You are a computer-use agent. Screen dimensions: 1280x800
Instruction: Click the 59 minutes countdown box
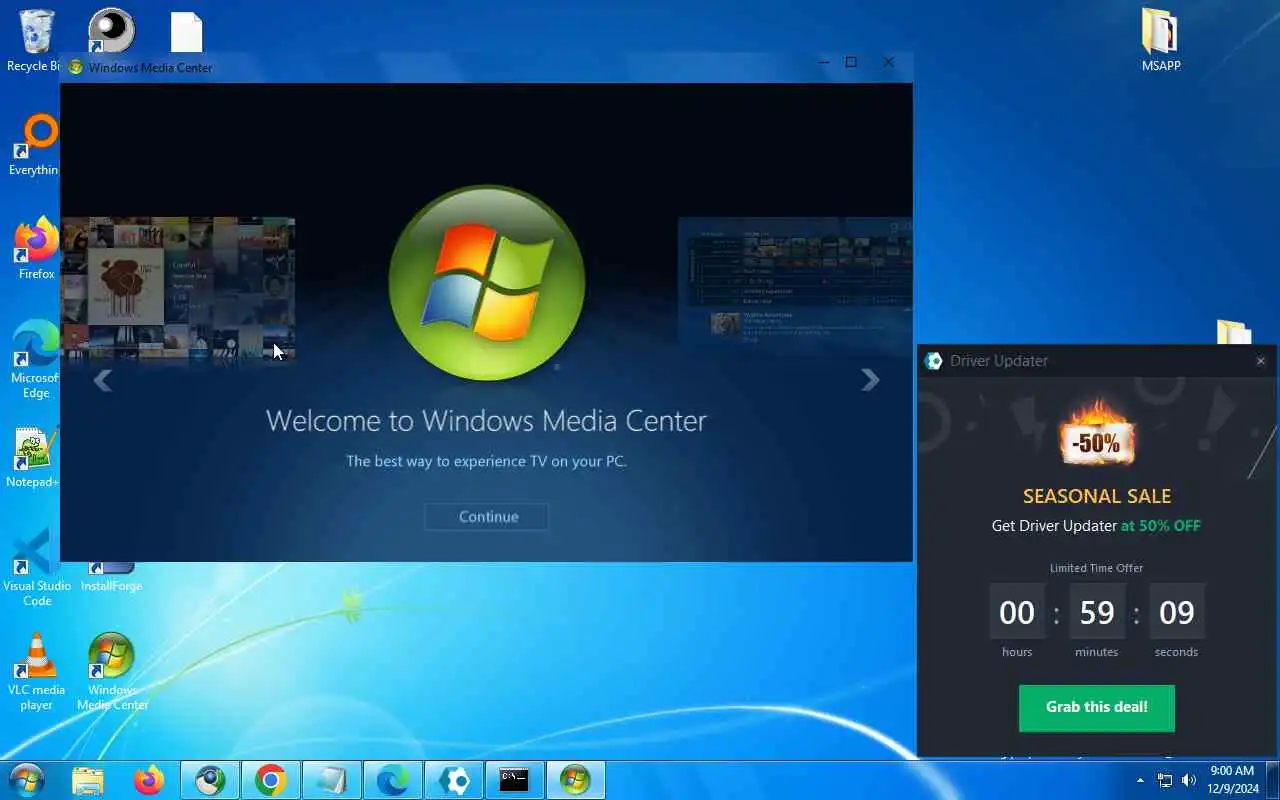(1096, 611)
